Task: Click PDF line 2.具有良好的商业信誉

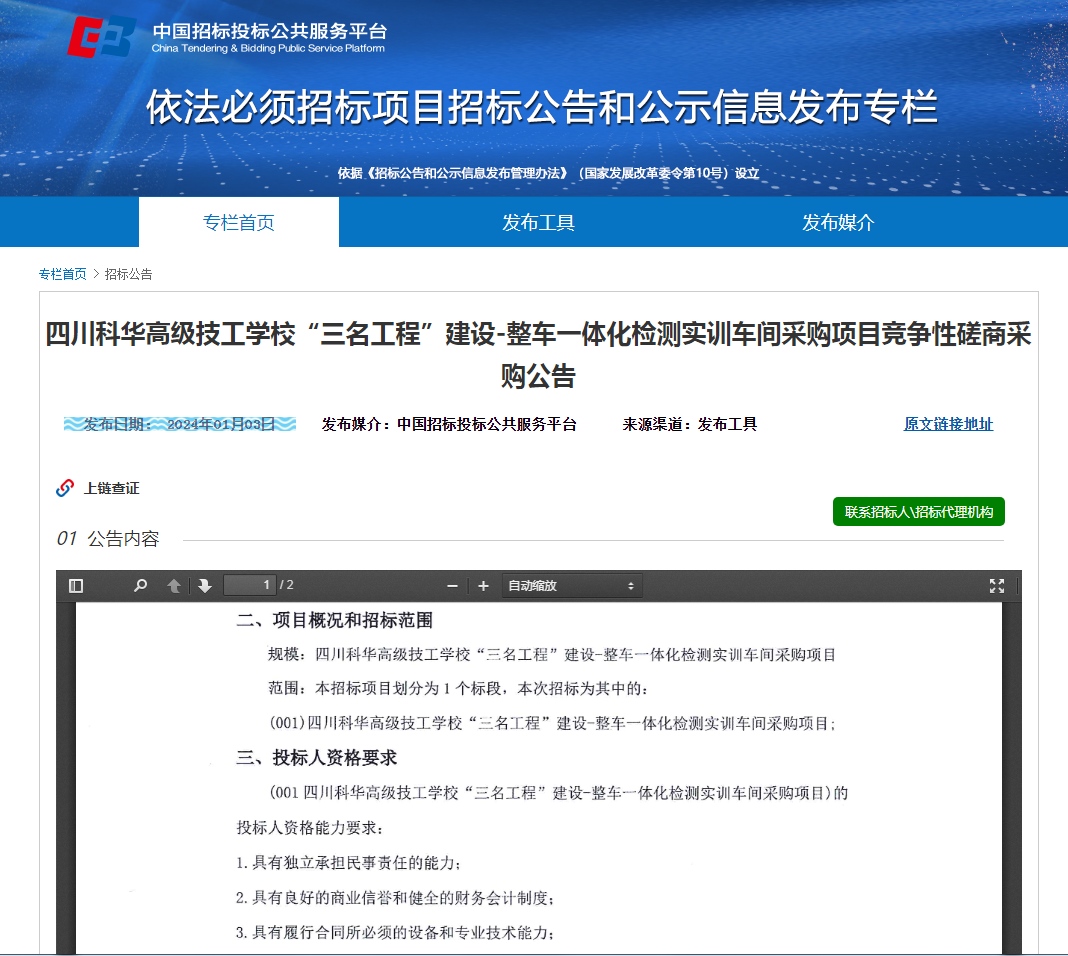Action: click(395, 898)
